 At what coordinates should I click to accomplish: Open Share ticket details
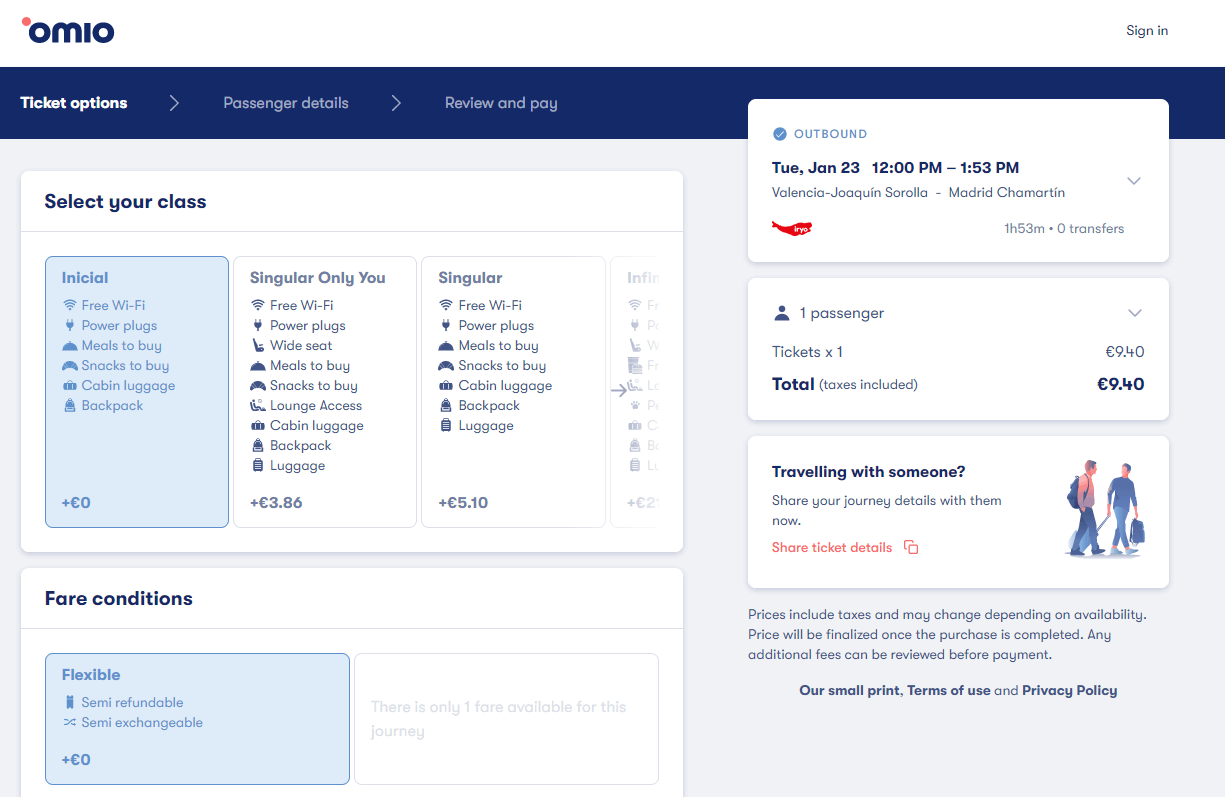(x=831, y=547)
